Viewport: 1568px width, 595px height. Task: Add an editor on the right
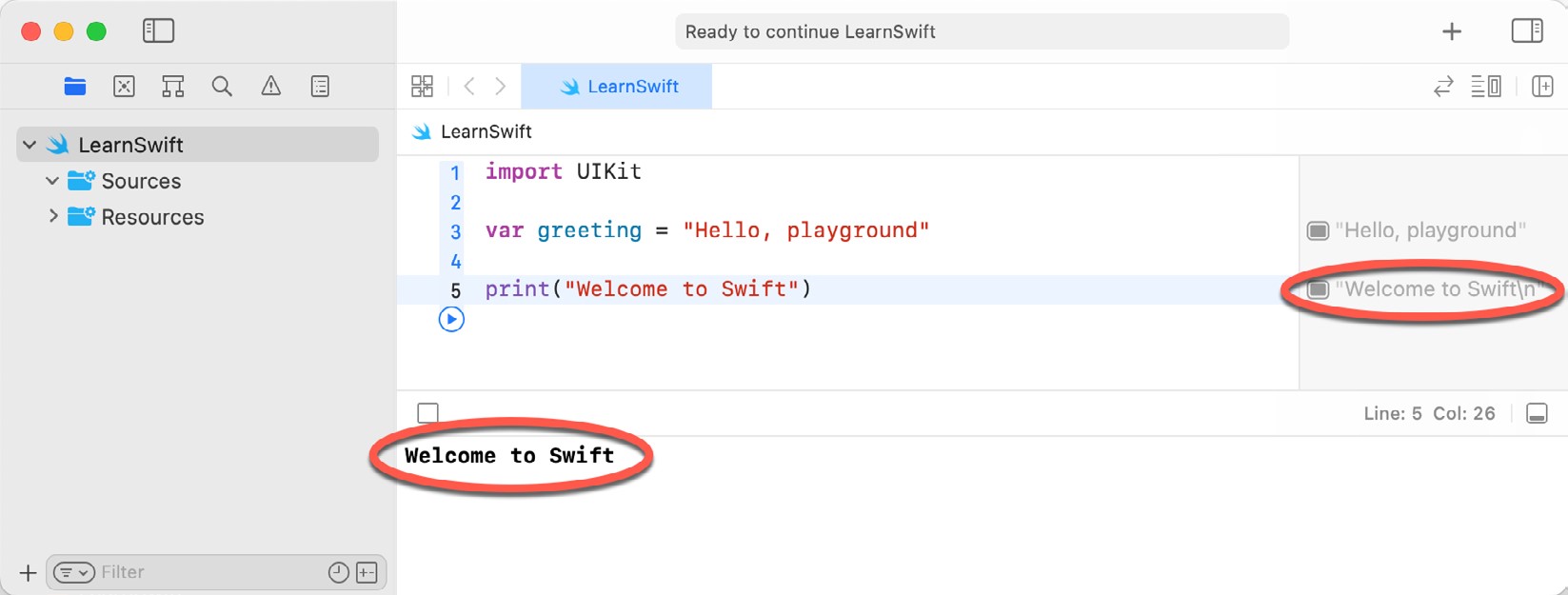pos(1542,87)
